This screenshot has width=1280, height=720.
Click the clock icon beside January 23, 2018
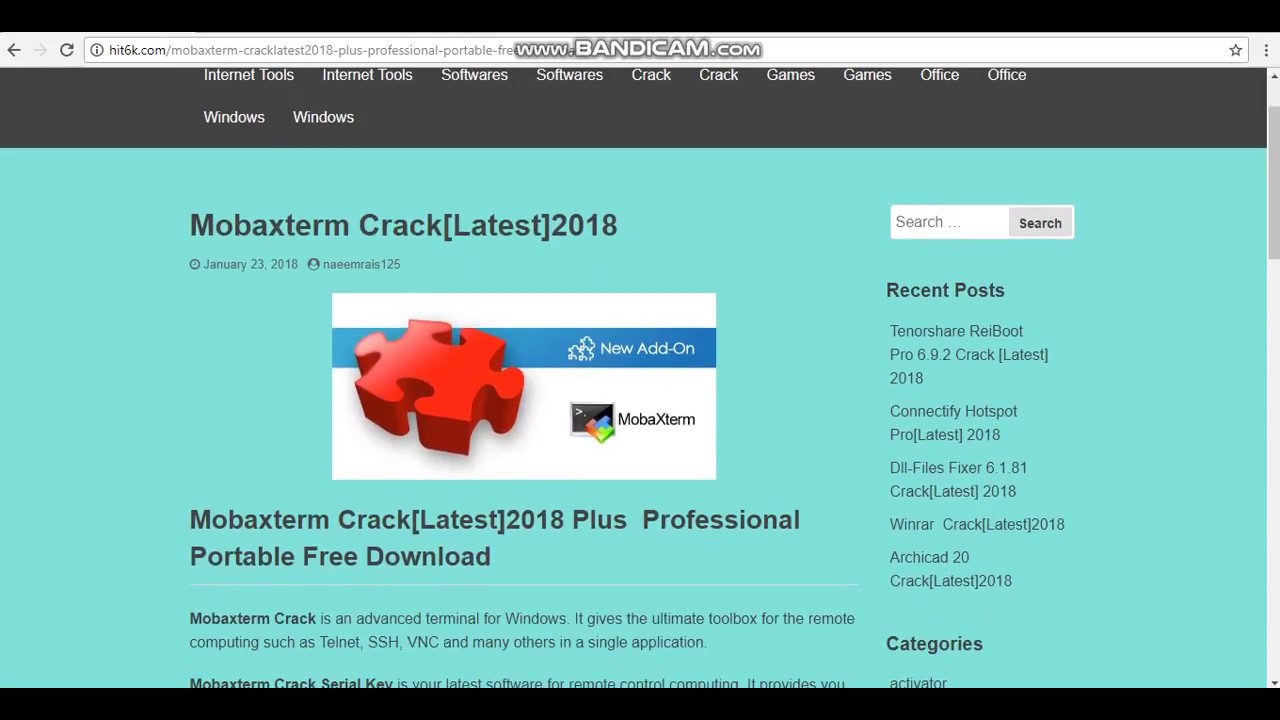coord(195,265)
